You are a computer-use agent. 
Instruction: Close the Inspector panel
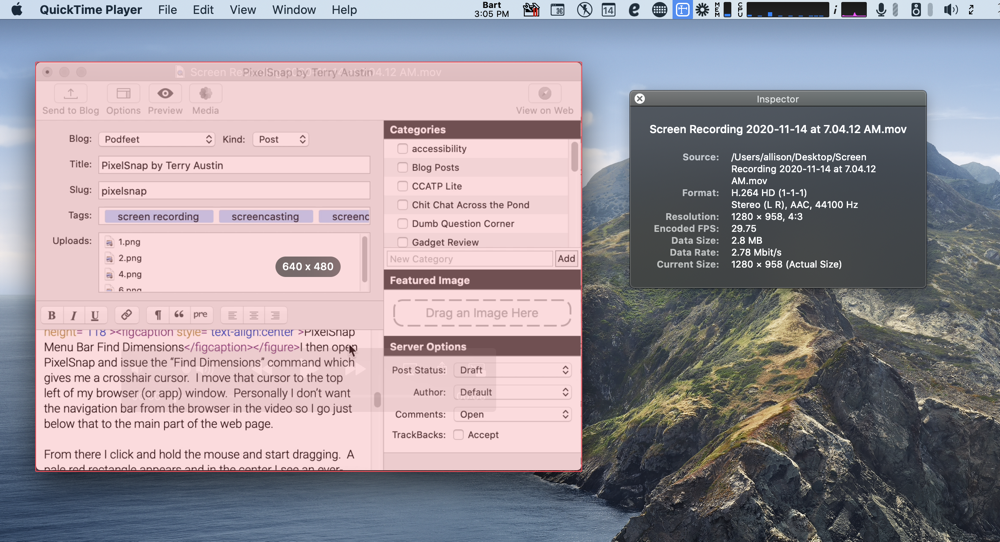coord(640,99)
